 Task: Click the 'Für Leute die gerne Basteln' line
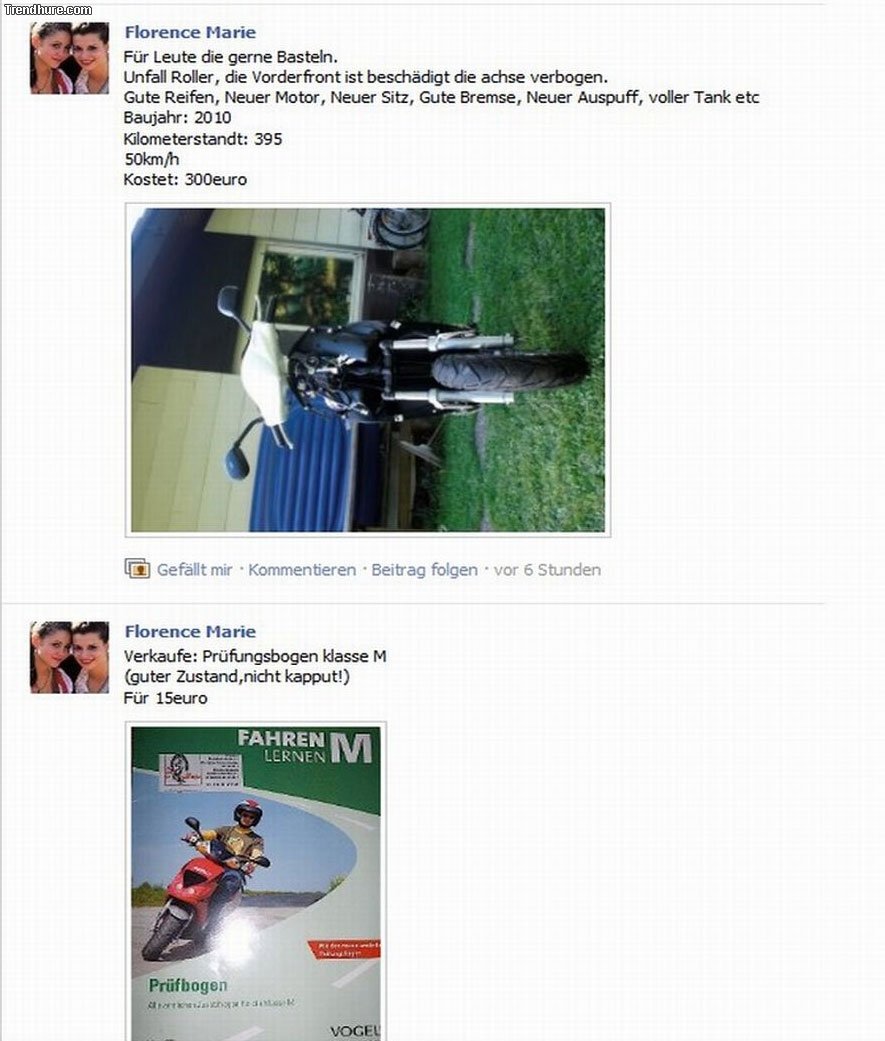pyautogui.click(x=230, y=56)
